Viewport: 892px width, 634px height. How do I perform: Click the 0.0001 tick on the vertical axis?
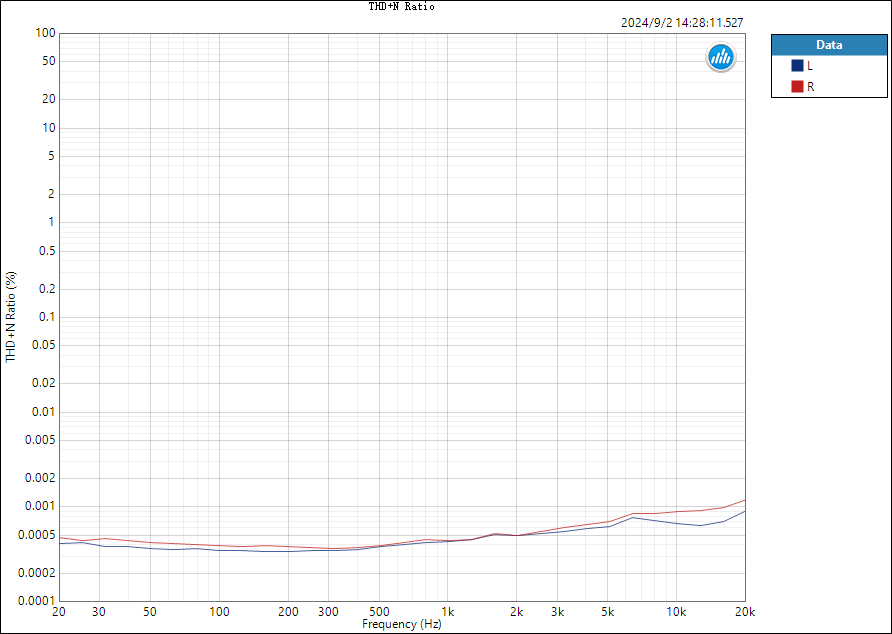pos(39,601)
